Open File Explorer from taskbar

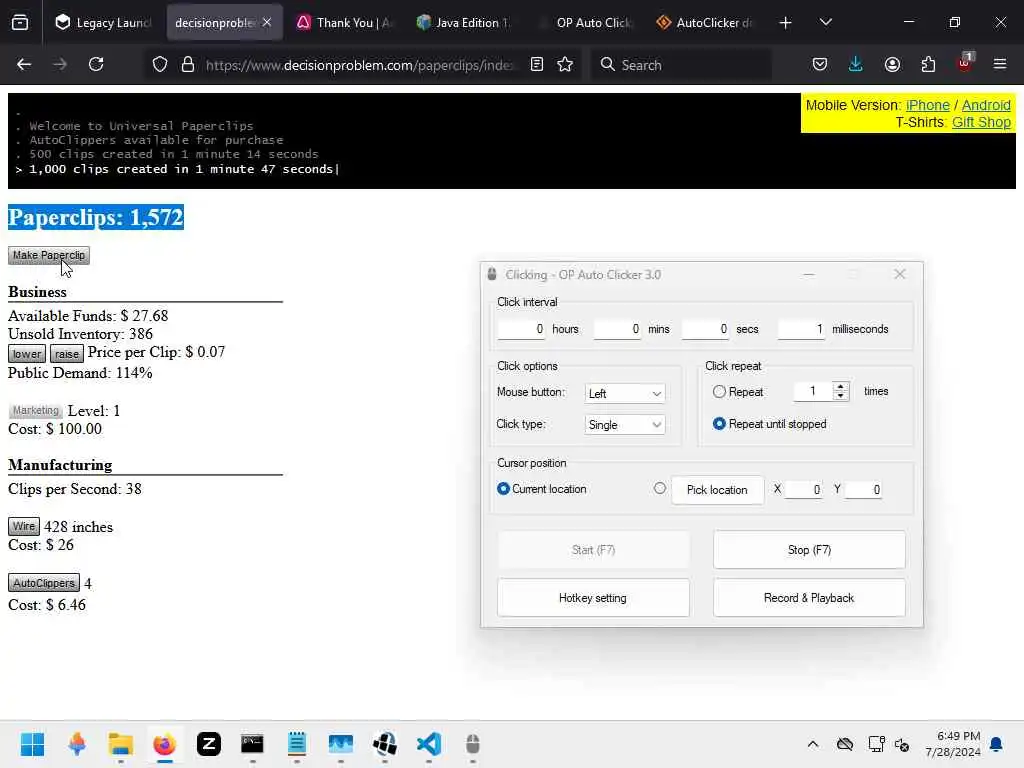coord(121,744)
